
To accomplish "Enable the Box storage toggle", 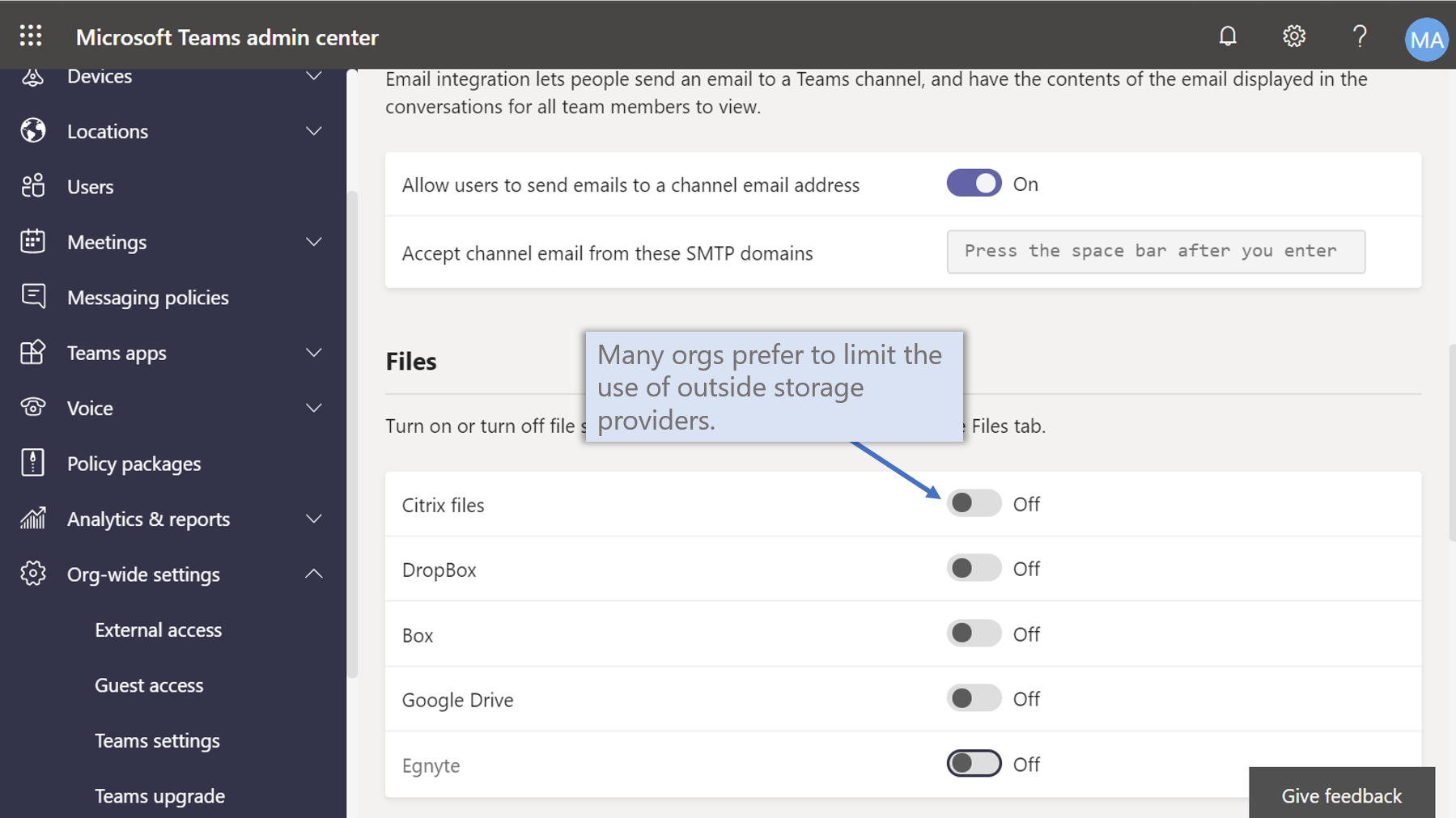I will [x=974, y=634].
